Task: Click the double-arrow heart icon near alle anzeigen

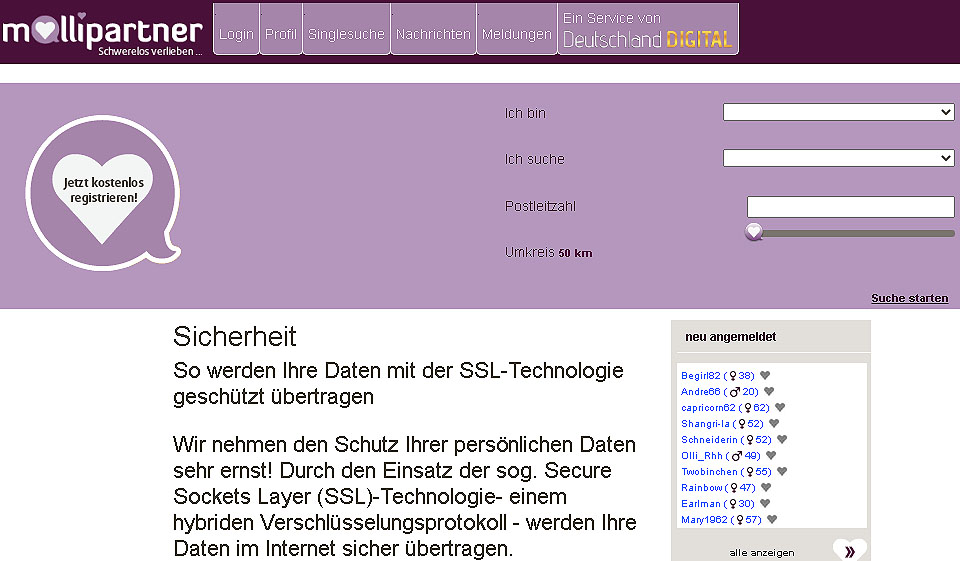Action: pyautogui.click(x=849, y=550)
